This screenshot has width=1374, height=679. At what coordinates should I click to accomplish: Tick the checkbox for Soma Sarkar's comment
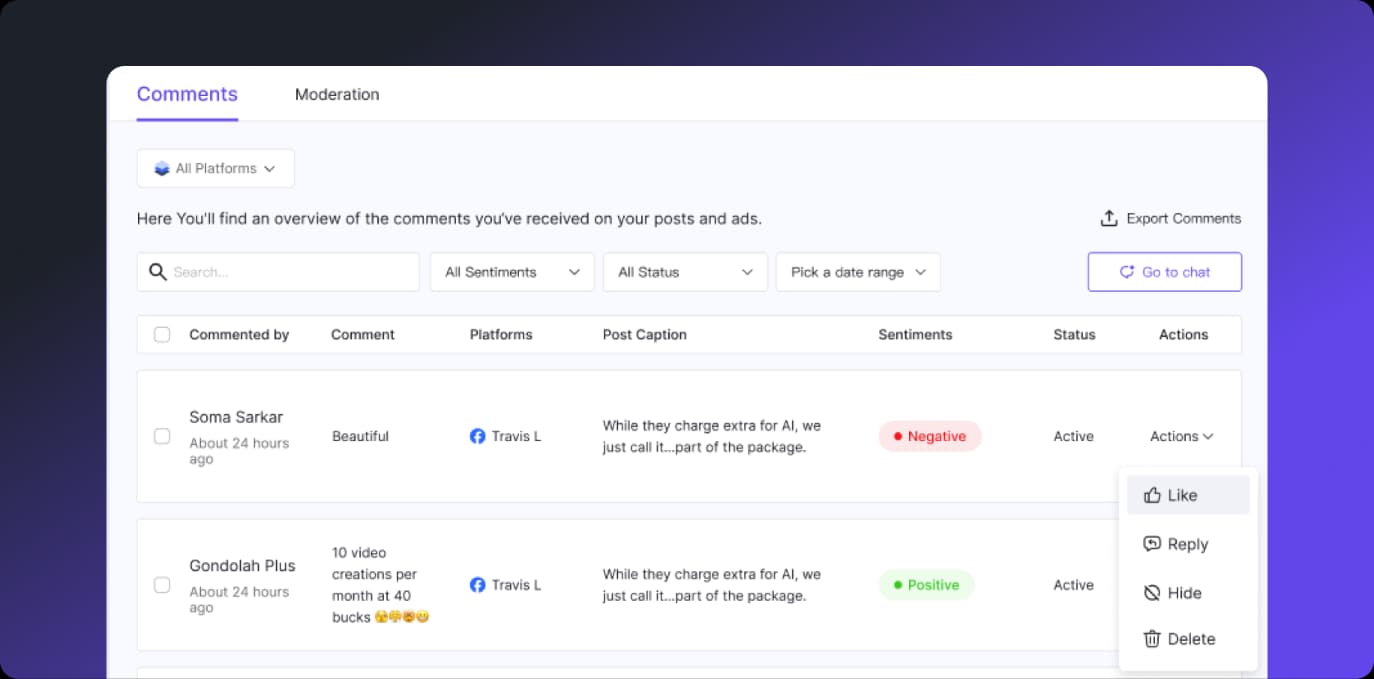tap(162, 436)
